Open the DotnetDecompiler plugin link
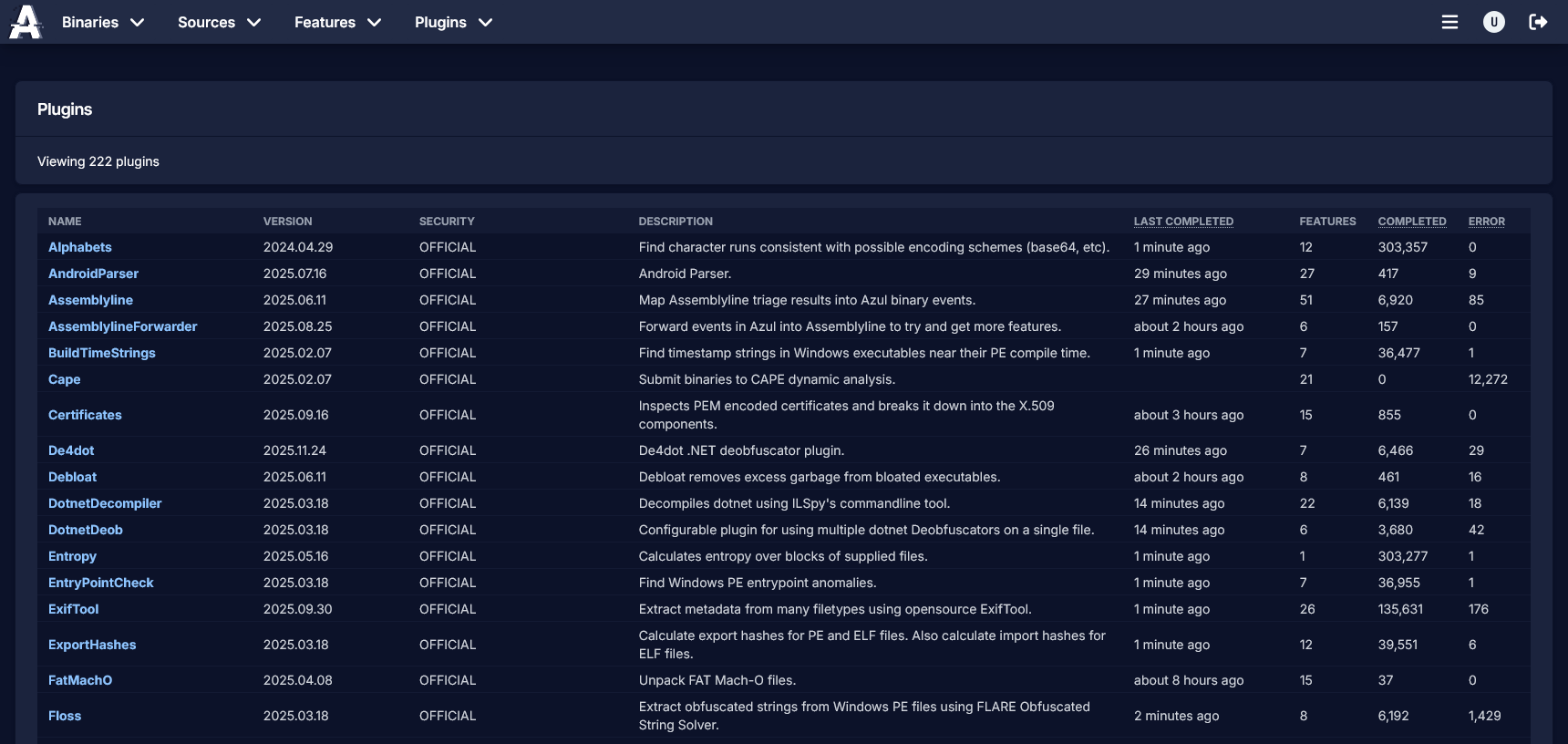 (x=105, y=503)
